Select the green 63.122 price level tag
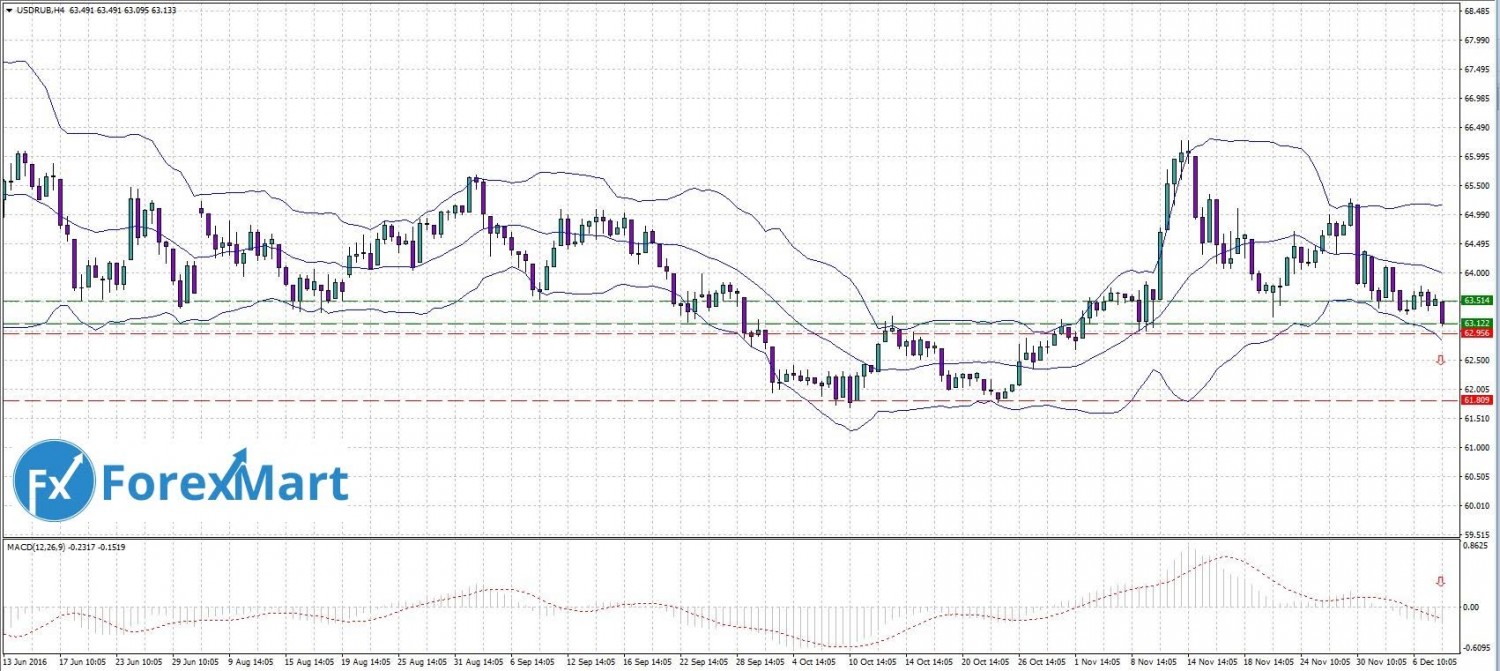Image resolution: width=1500 pixels, height=671 pixels. (1477, 323)
